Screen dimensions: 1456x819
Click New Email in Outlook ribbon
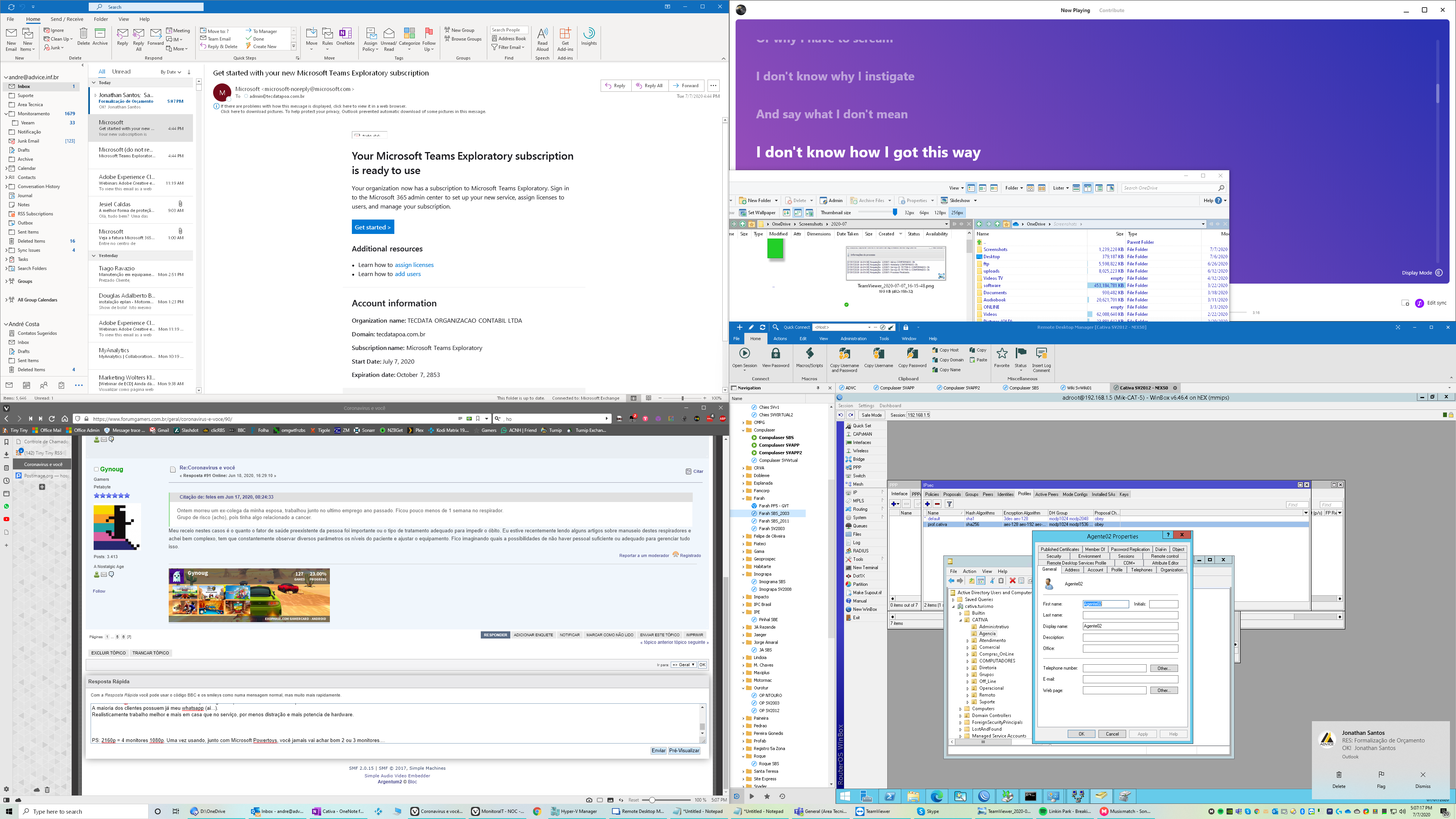tap(11, 39)
